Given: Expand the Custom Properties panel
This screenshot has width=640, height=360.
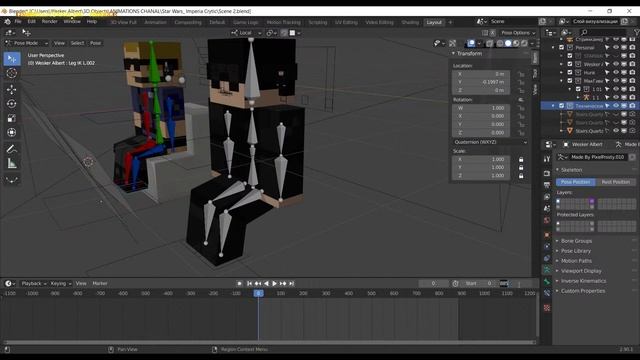Looking at the screenshot, I should tap(582, 291).
